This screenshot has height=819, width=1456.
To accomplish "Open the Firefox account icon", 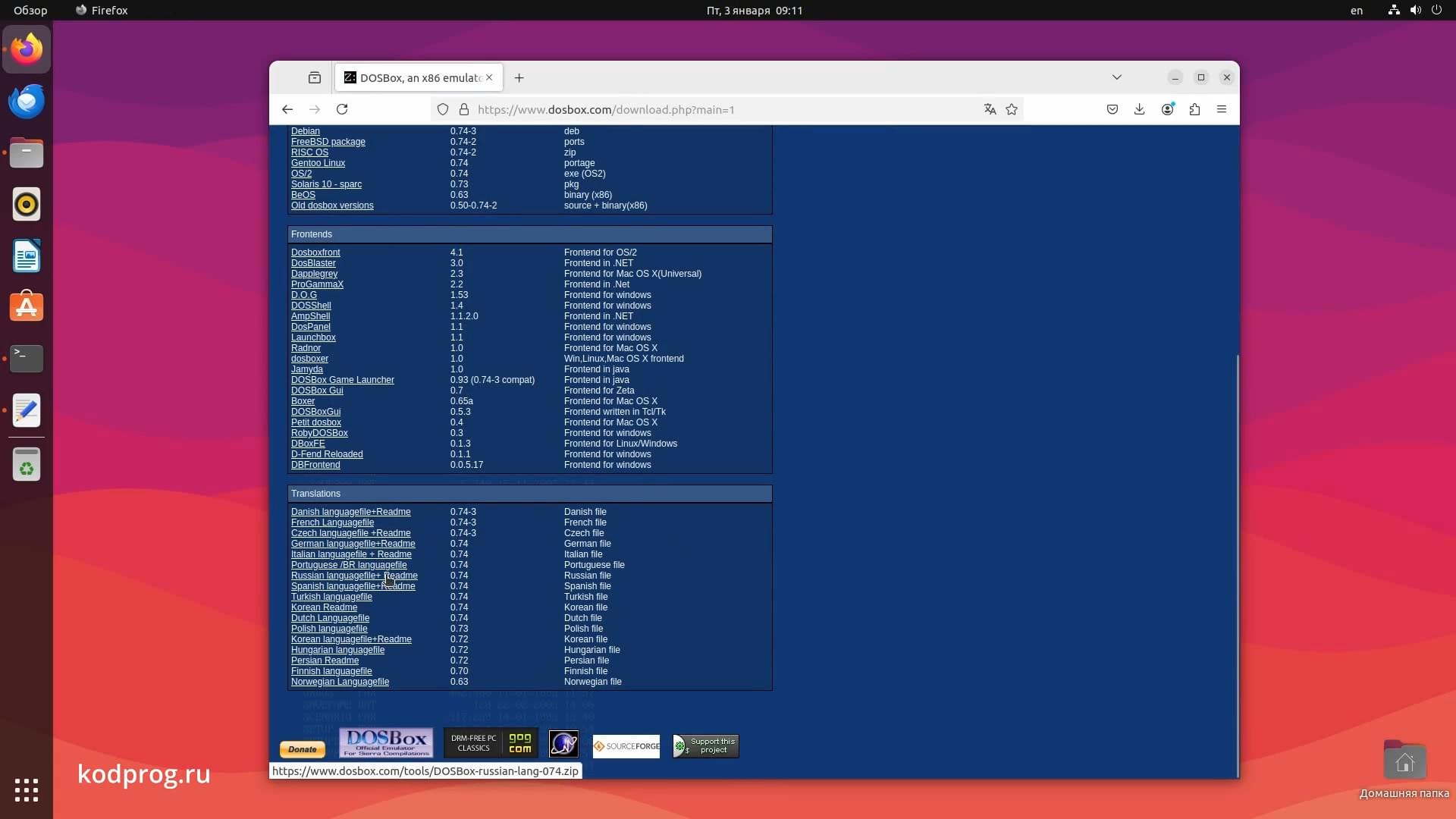I will [x=1168, y=109].
